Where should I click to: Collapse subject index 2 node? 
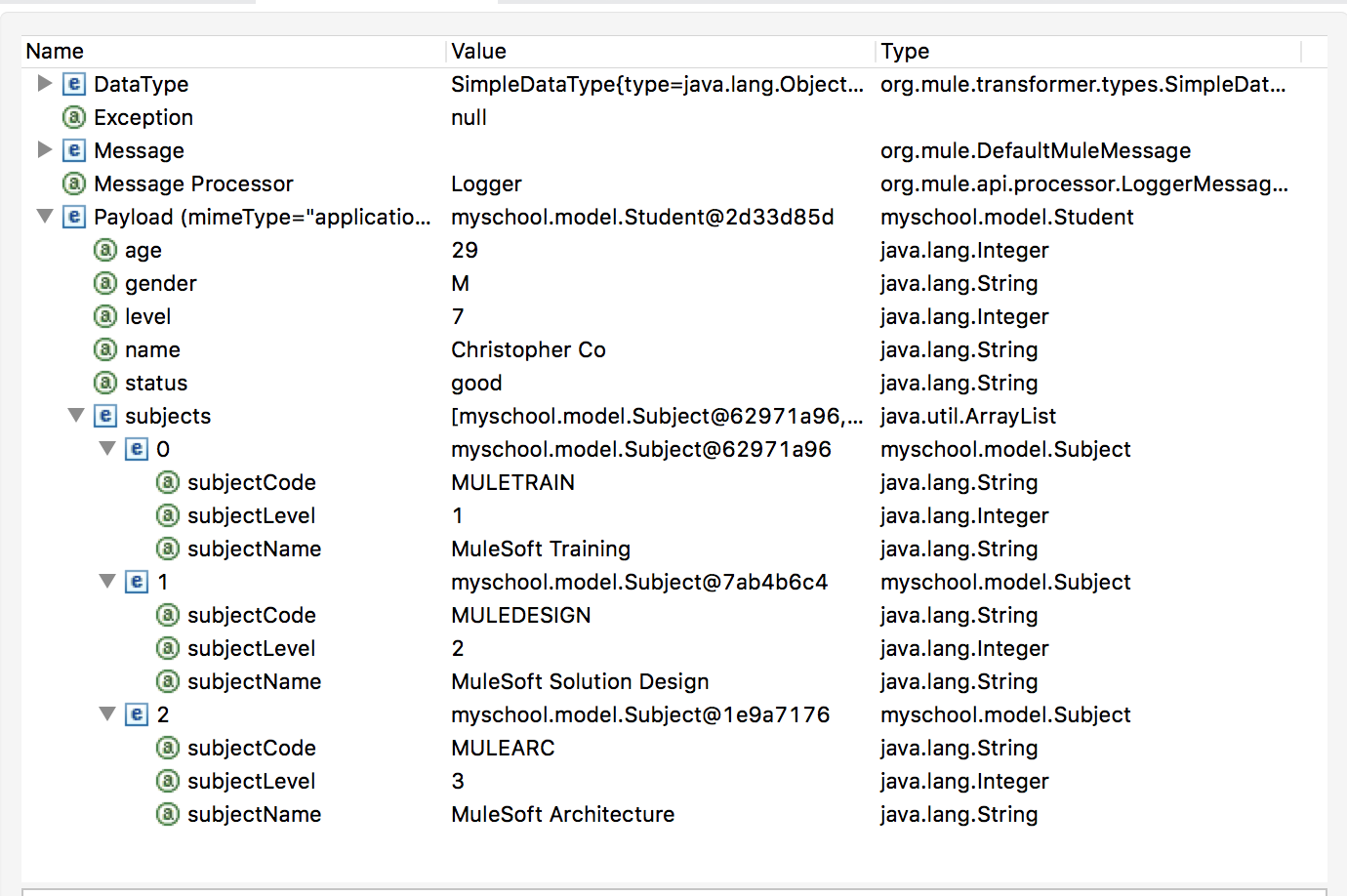click(107, 713)
